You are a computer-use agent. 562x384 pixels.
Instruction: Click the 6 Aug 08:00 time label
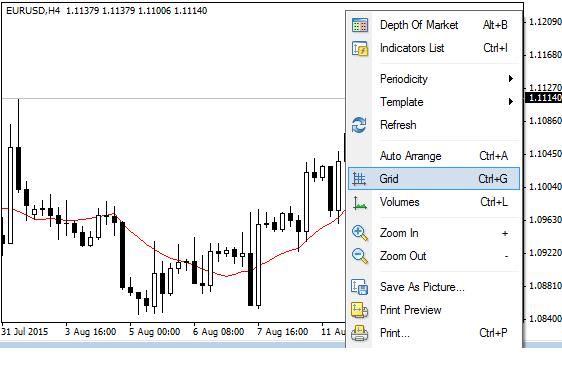tap(219, 332)
